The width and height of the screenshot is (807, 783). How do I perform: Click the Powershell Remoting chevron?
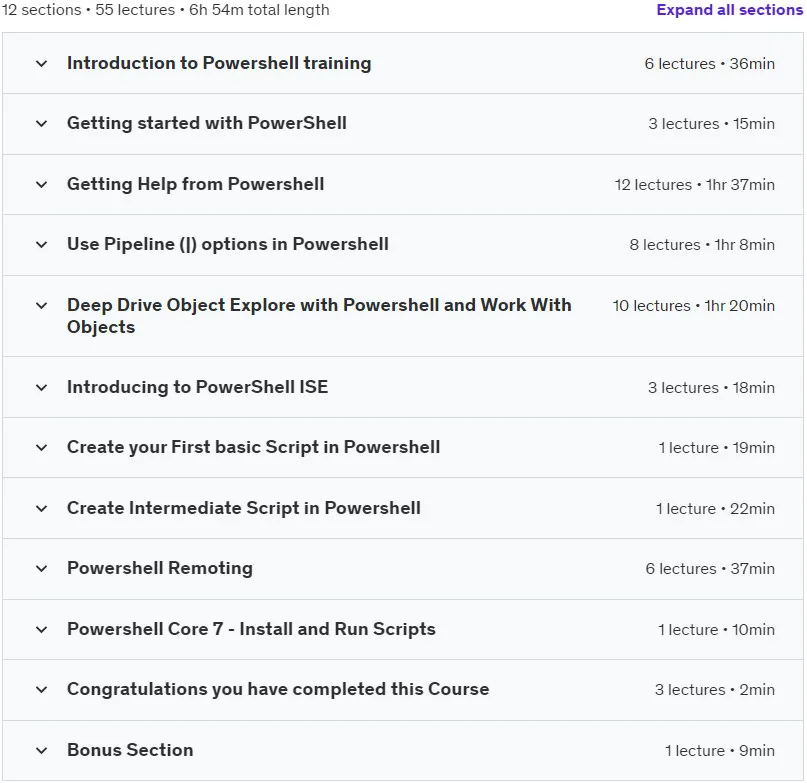pyautogui.click(x=42, y=569)
